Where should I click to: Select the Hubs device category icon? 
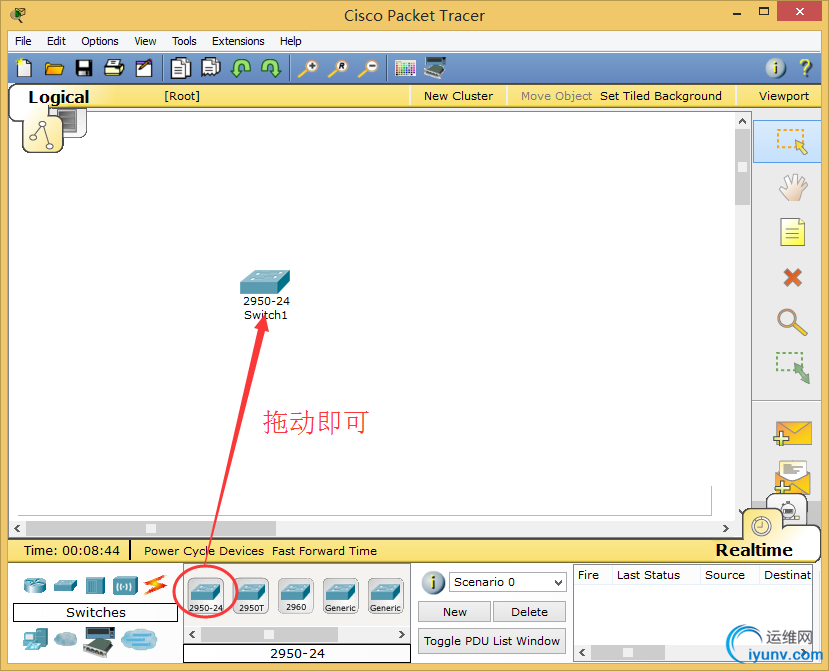pyautogui.click(x=95, y=586)
